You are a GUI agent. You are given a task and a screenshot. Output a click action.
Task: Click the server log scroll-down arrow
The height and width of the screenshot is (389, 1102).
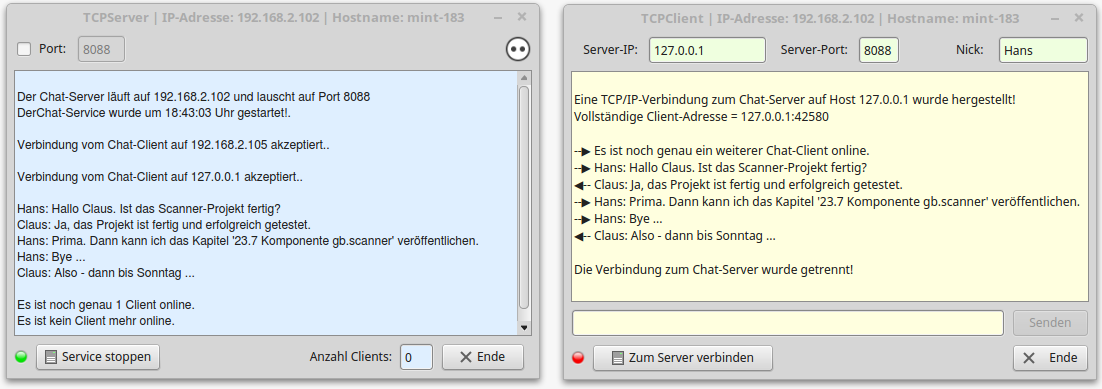tap(524, 328)
